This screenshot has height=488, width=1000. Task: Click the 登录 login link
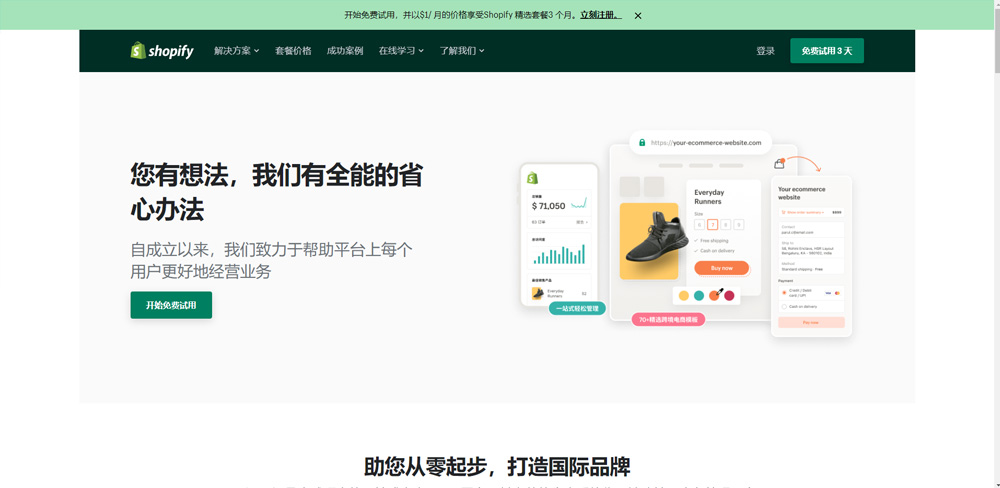tap(765, 51)
